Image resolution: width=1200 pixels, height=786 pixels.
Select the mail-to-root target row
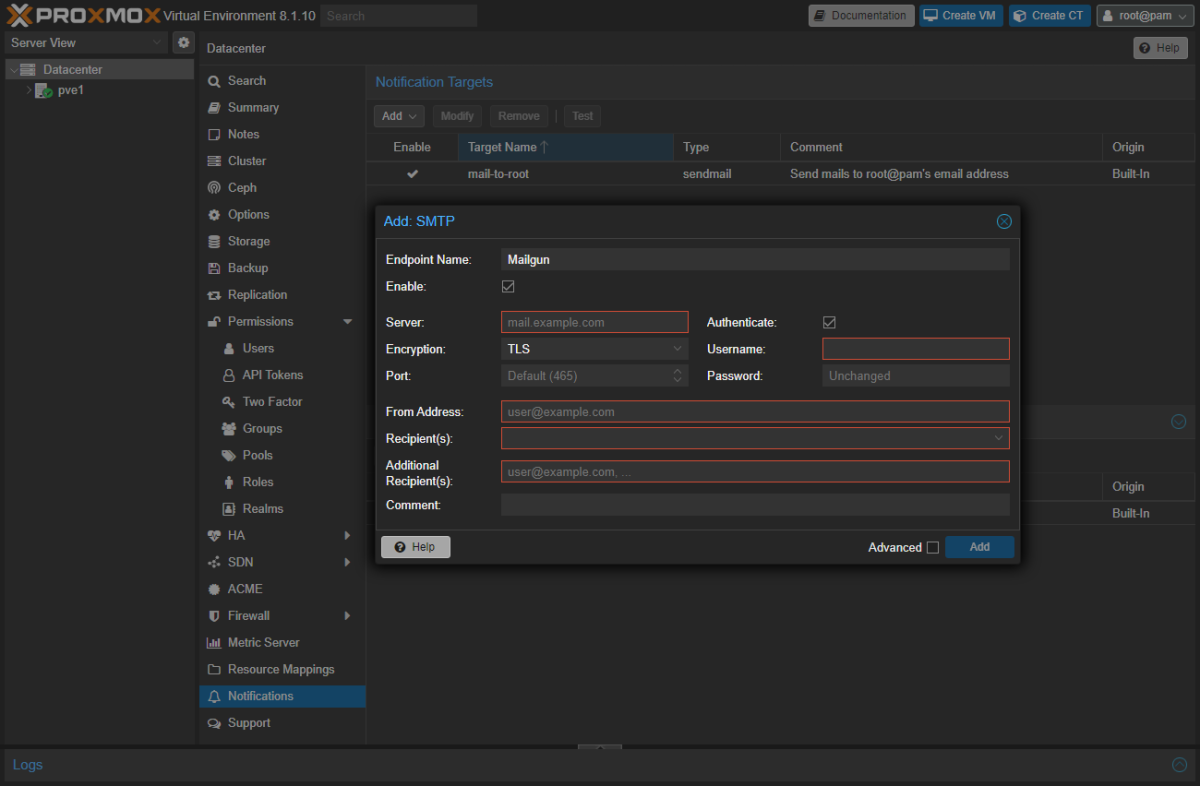pyautogui.click(x=779, y=174)
